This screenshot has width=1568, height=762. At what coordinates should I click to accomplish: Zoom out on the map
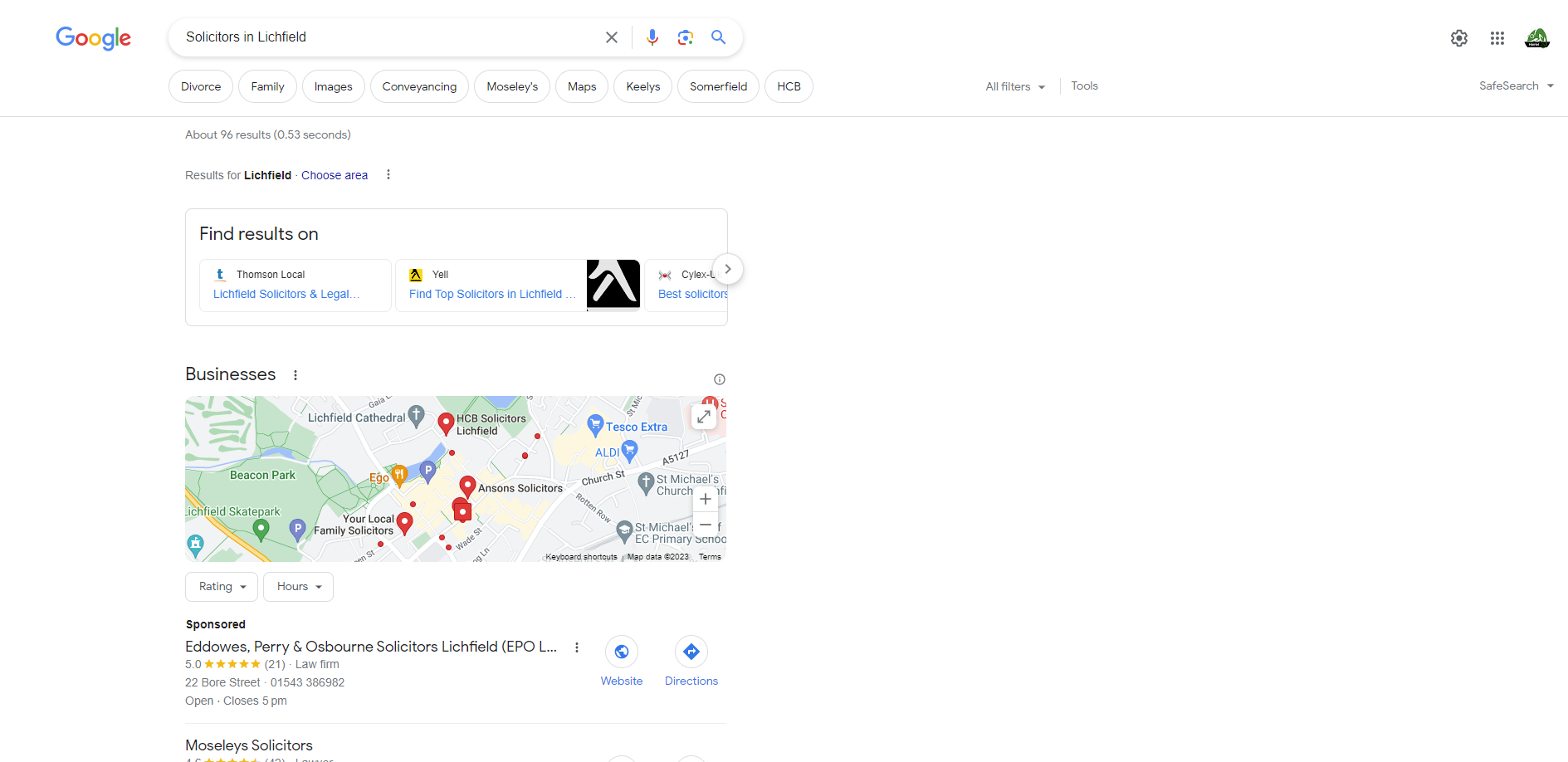click(706, 525)
